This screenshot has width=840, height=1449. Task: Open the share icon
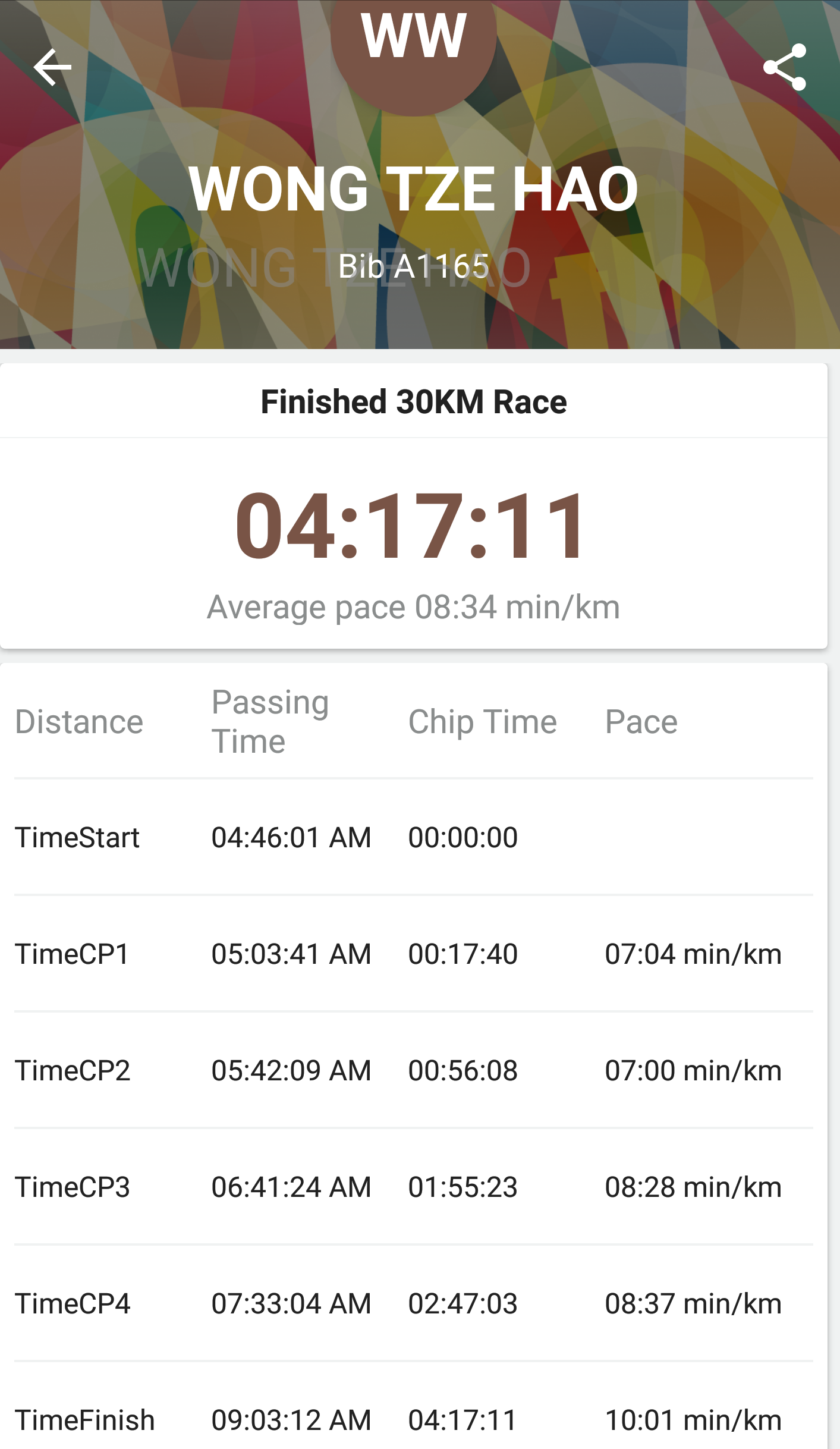(785, 67)
